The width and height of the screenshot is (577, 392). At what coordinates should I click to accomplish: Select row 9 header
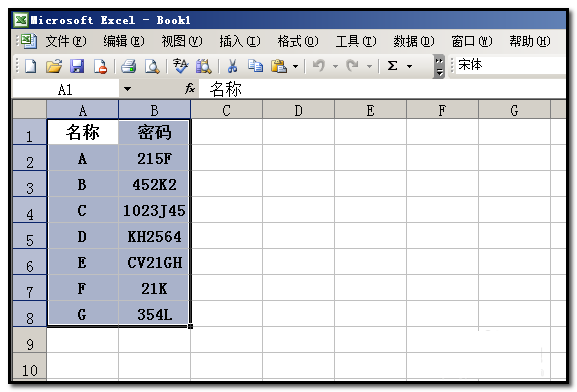tap(29, 340)
